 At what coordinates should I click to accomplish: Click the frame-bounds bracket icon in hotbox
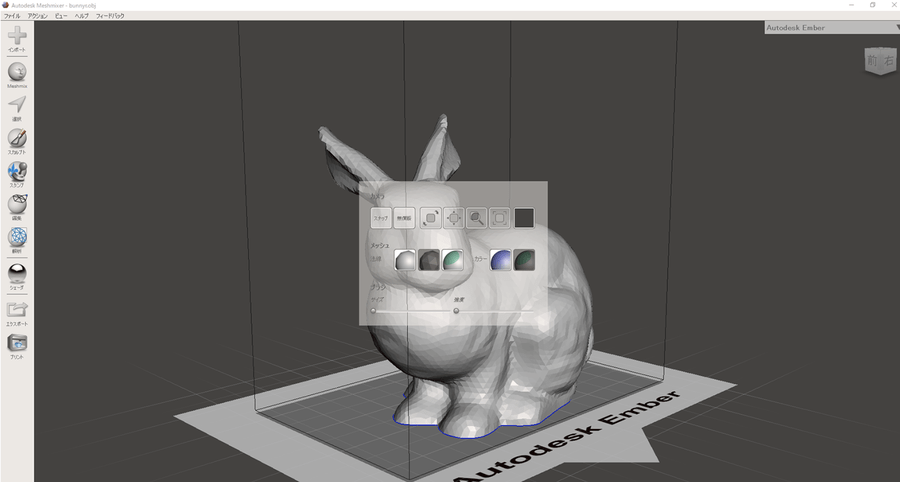(x=500, y=218)
